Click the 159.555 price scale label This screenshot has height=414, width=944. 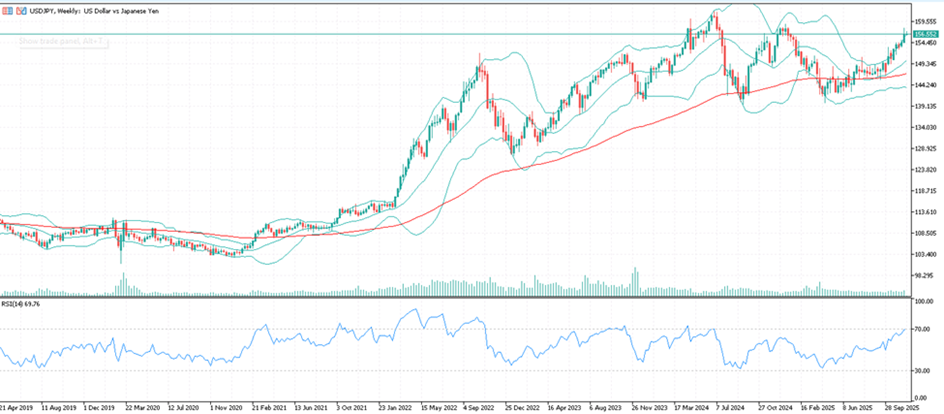926,21
